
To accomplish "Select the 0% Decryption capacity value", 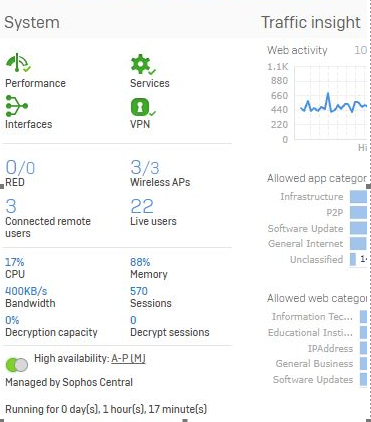I will tap(12, 320).
